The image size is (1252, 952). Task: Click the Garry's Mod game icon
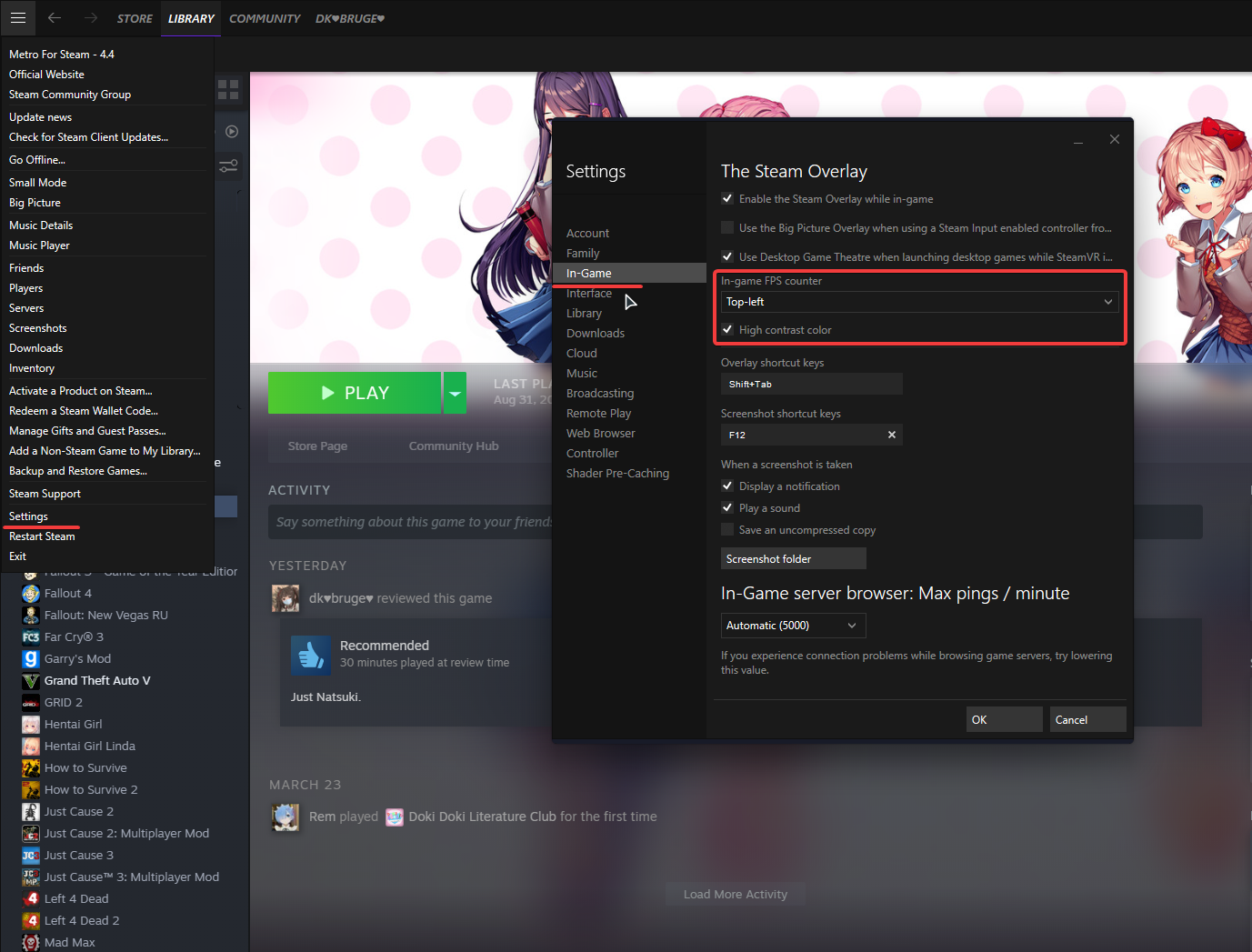tap(31, 659)
